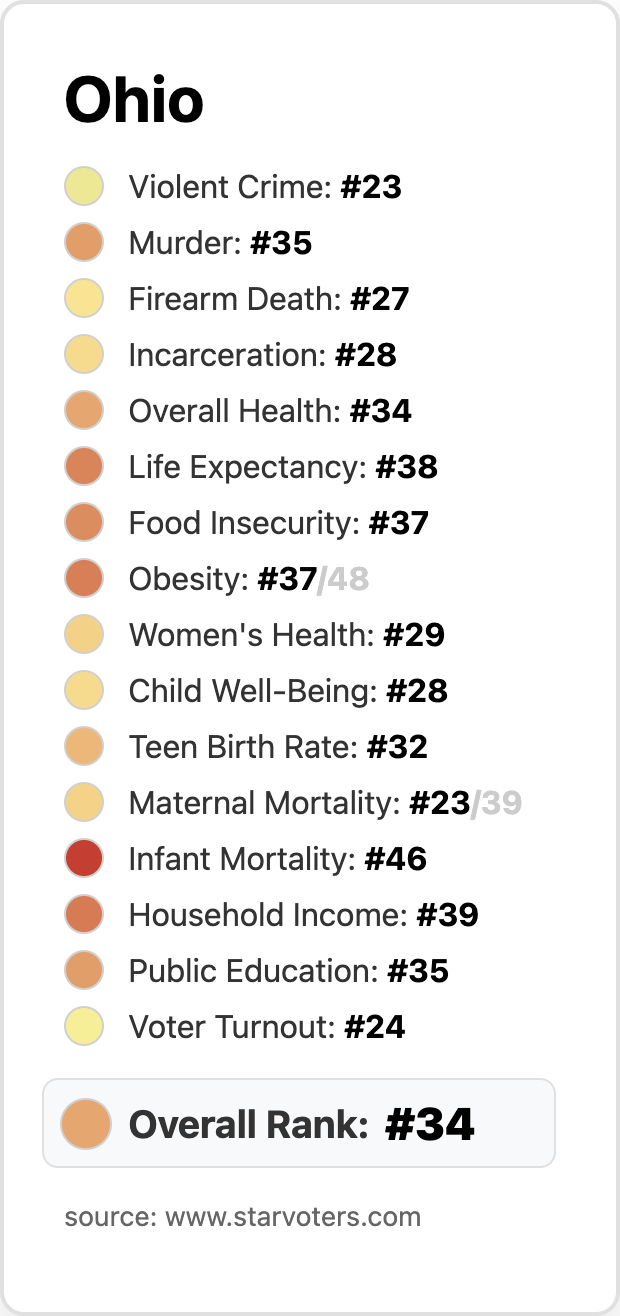Image resolution: width=620 pixels, height=1316 pixels.
Task: Click the Murder rank color dot
Action: point(84,243)
